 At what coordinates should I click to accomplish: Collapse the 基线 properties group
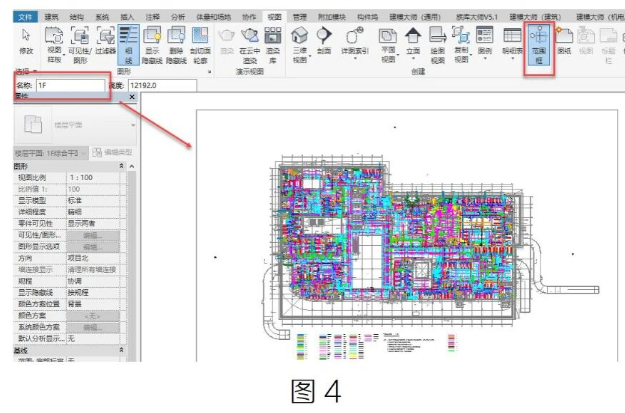122,350
